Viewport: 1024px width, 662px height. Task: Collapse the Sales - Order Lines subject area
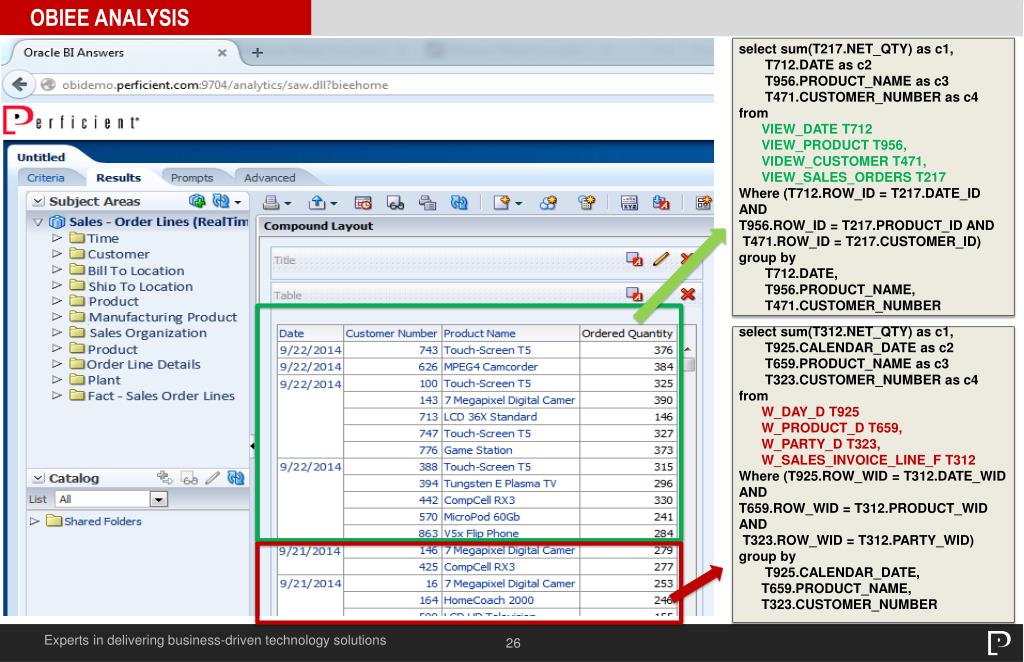(38, 222)
